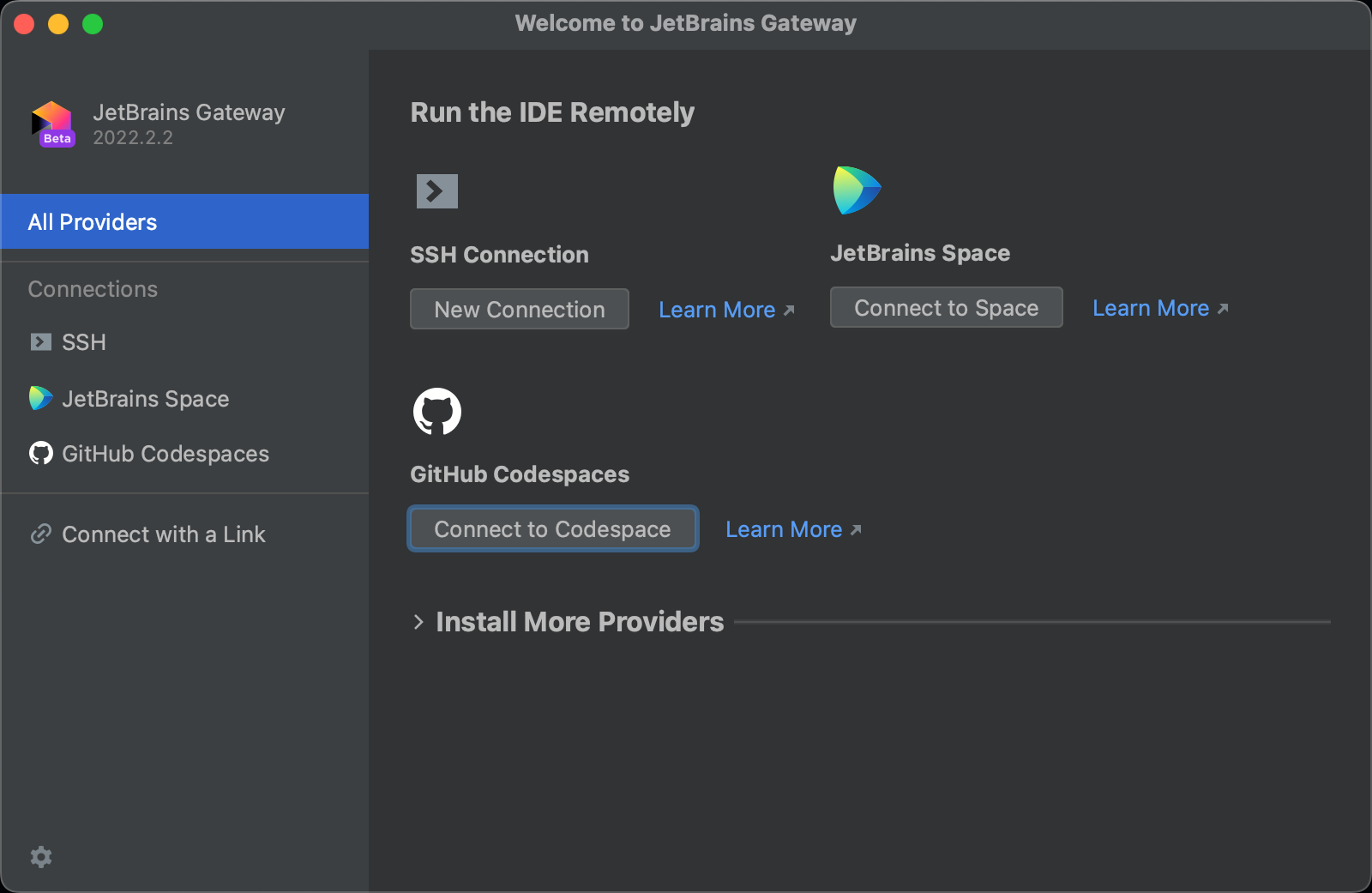This screenshot has height=893, width=1372.
Task: Expand the Install More Providers chevron
Action: pyautogui.click(x=418, y=622)
